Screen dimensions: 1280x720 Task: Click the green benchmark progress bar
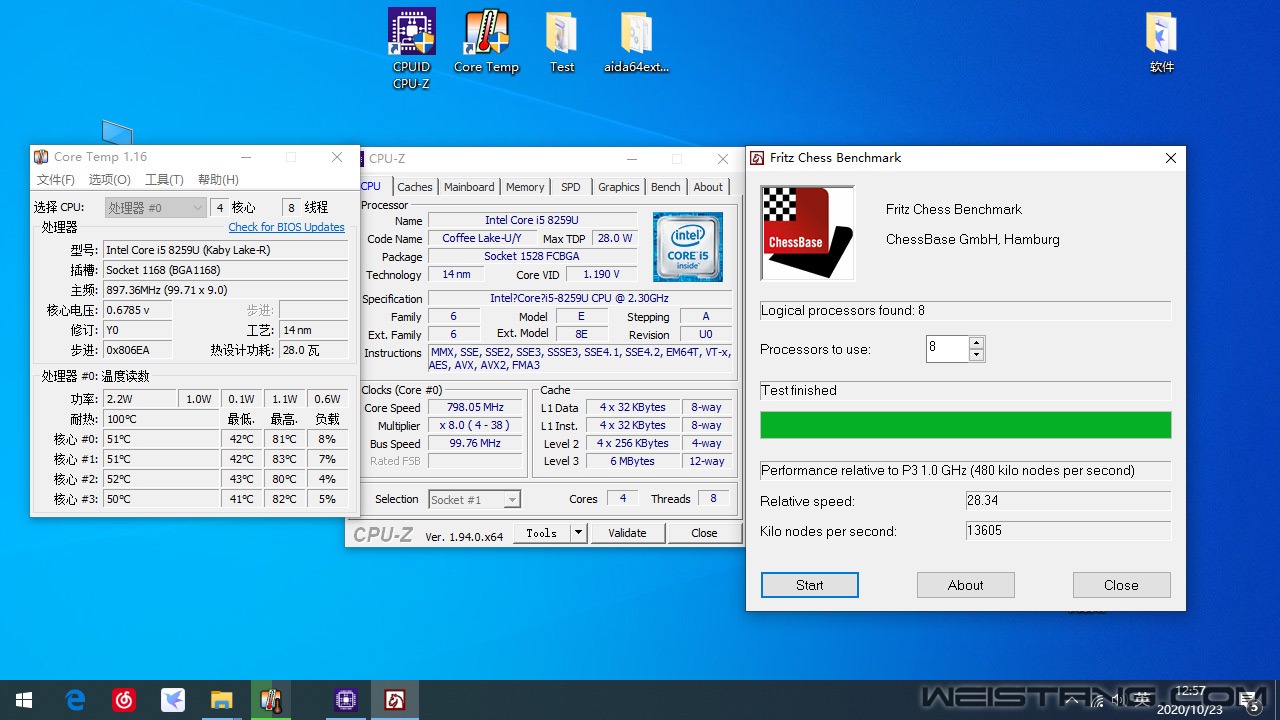(x=966, y=425)
